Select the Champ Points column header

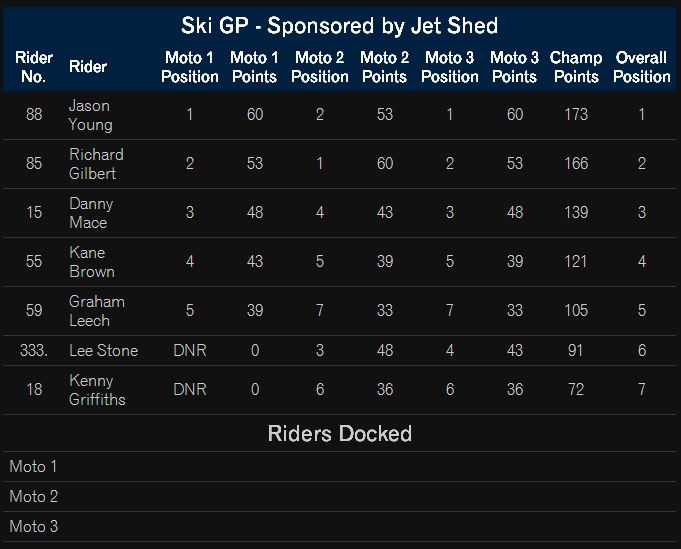(x=576, y=67)
